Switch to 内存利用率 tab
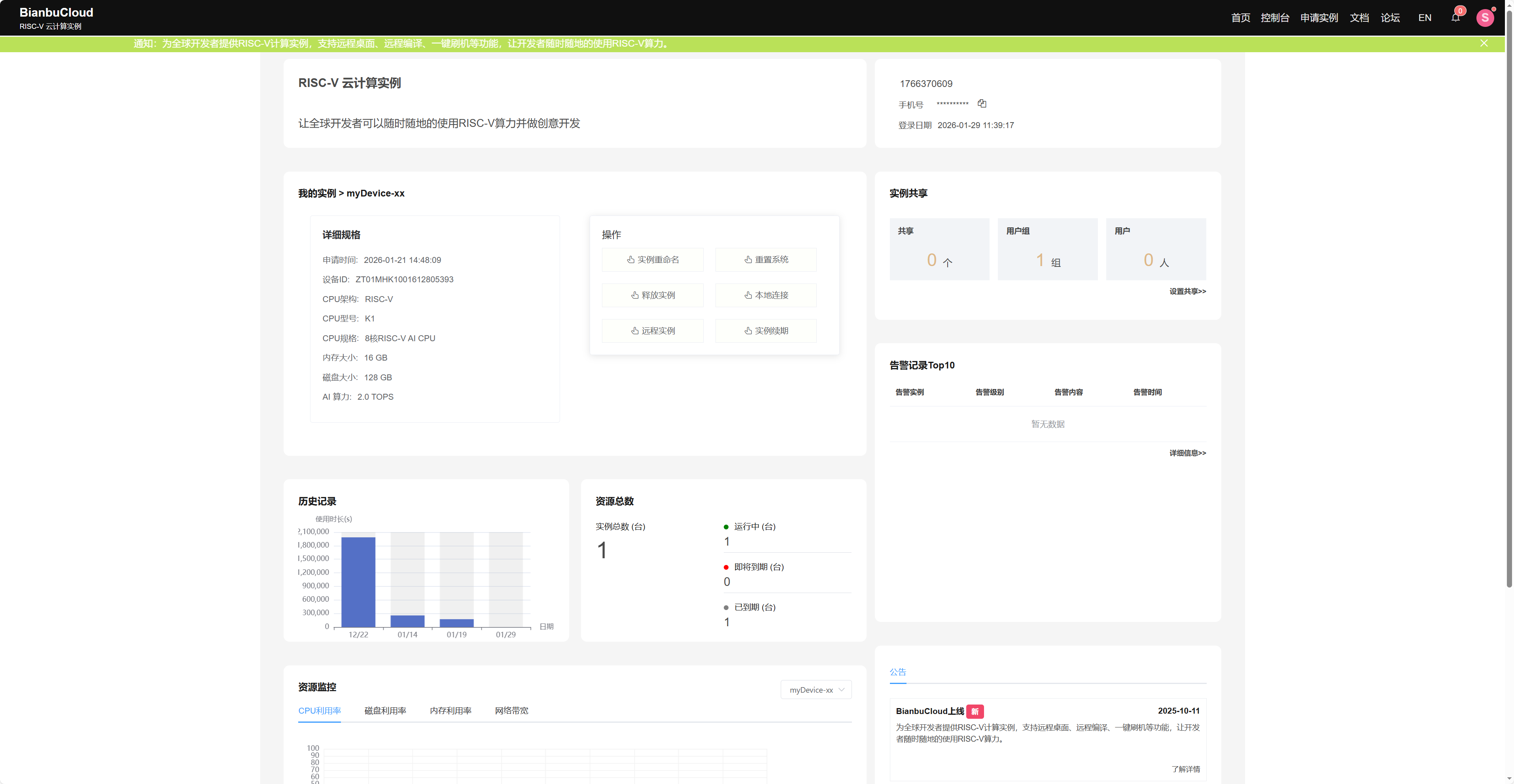The width and height of the screenshot is (1514, 784). pos(450,710)
